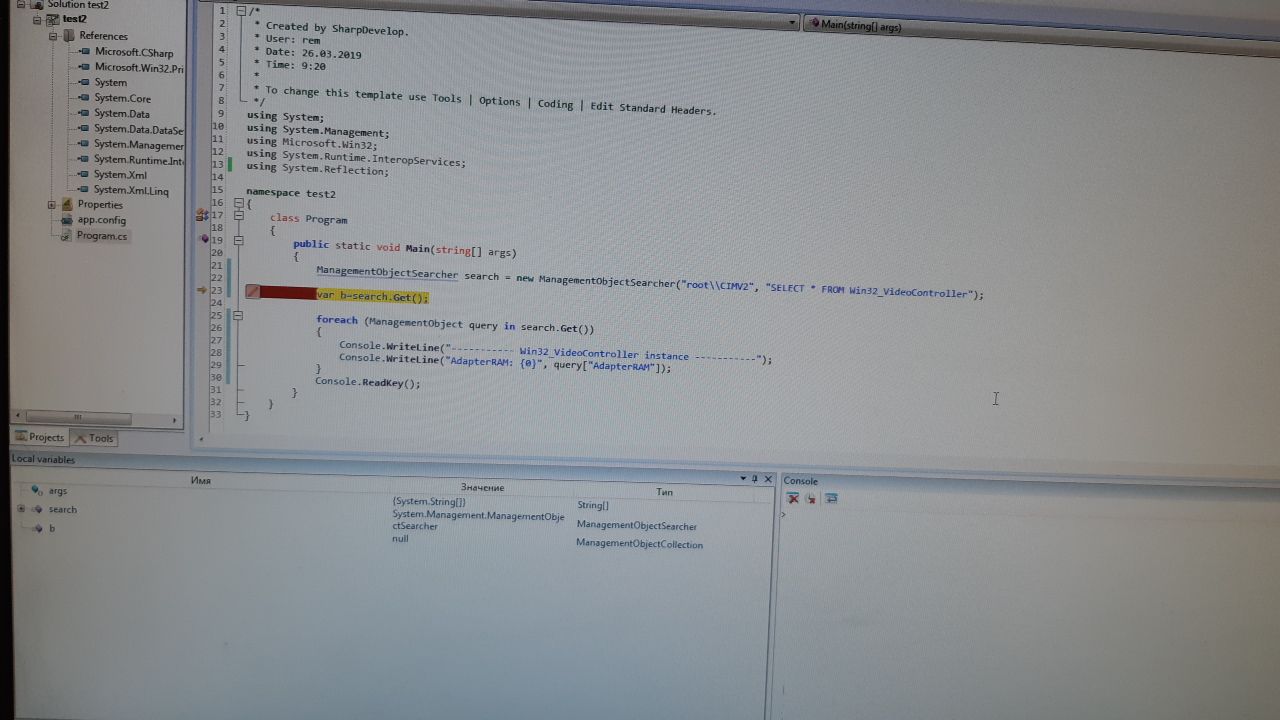
Task: Switch to the Tools tab
Action: 94,438
